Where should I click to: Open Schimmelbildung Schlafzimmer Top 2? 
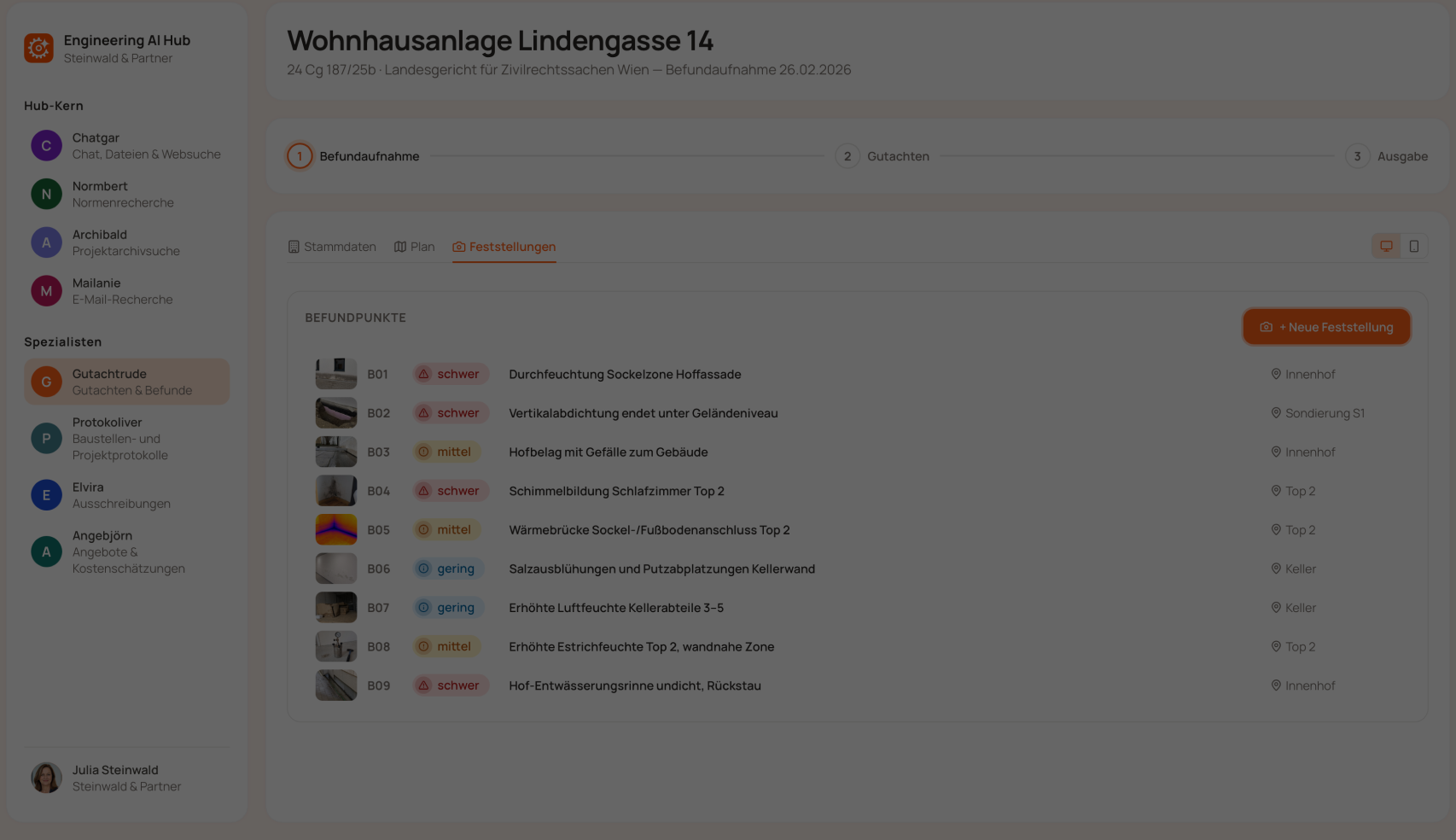(x=616, y=491)
